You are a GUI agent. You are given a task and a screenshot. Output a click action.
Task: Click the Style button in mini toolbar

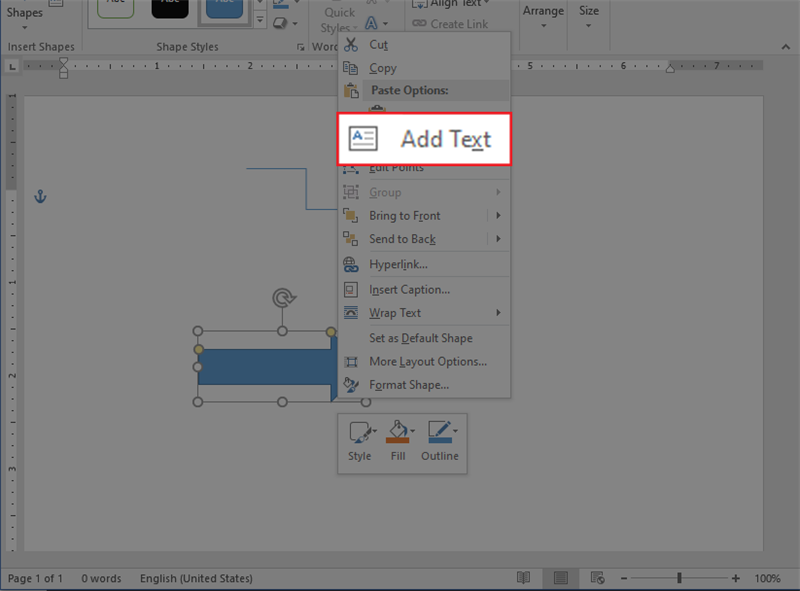coord(359,441)
